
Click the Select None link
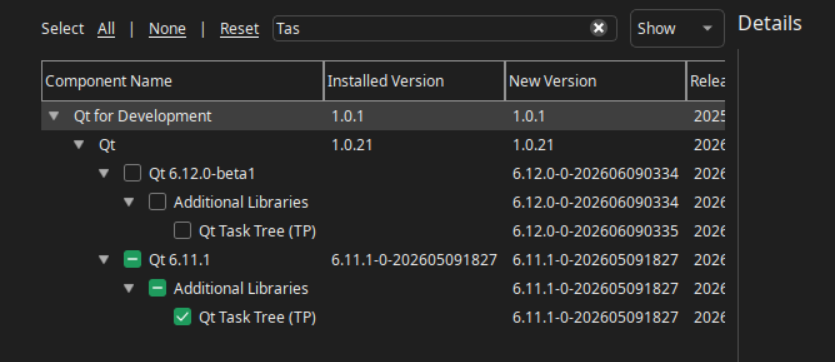pos(167,29)
